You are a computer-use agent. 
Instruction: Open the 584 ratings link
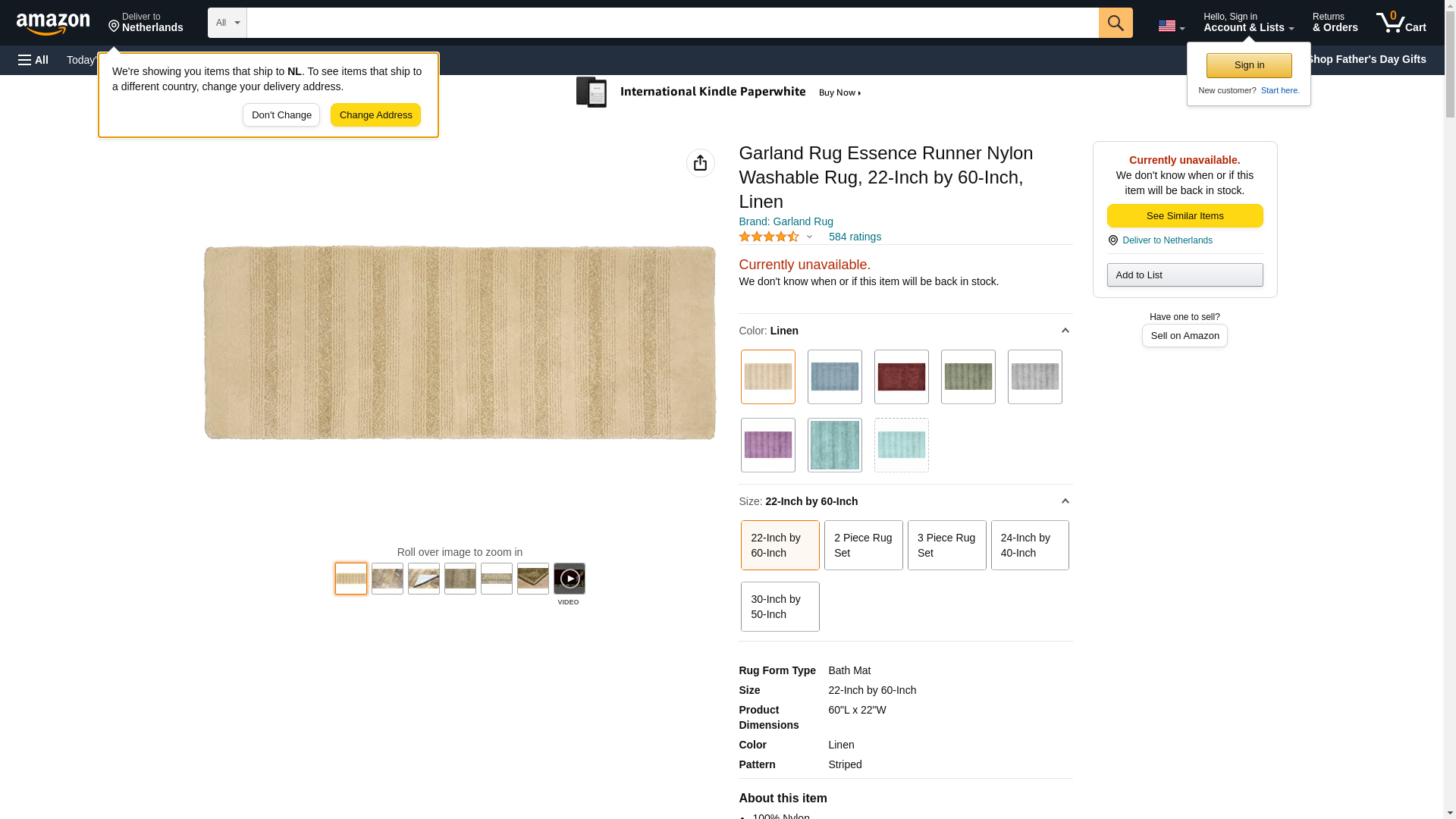pyautogui.click(x=855, y=237)
